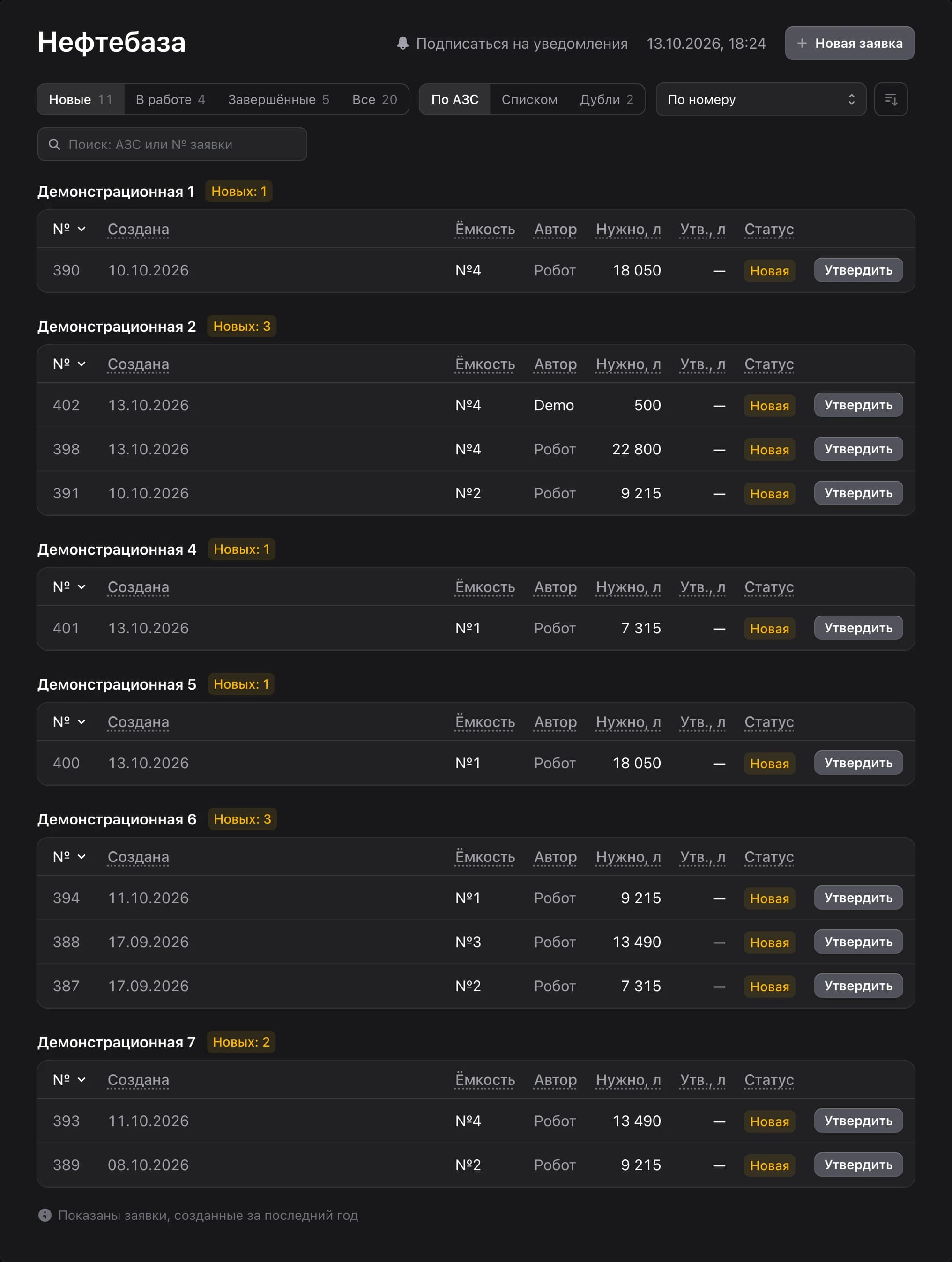Screen dimensions: 952x1262
Task: Approve request 402 with Утвердить
Action: point(858,405)
